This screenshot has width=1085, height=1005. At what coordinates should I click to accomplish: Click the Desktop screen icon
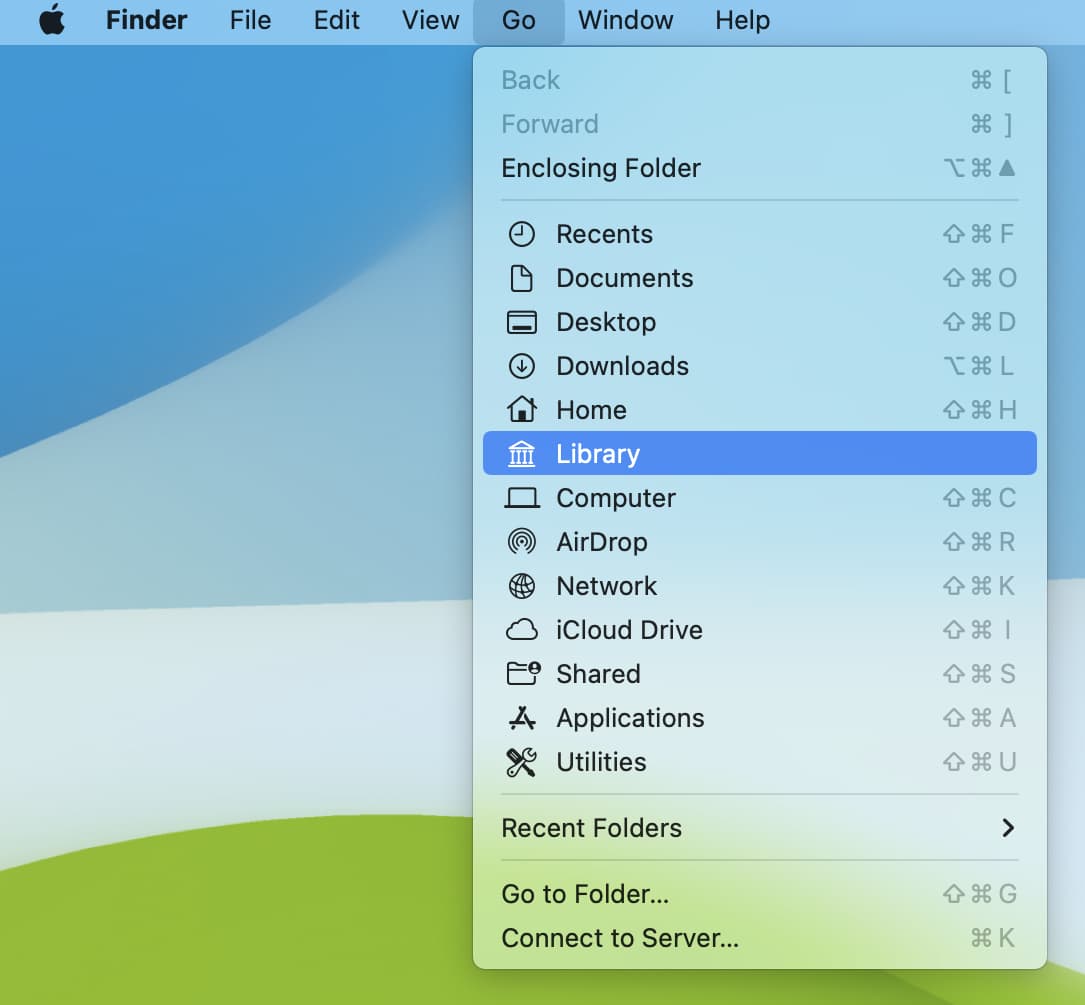[x=521, y=322]
